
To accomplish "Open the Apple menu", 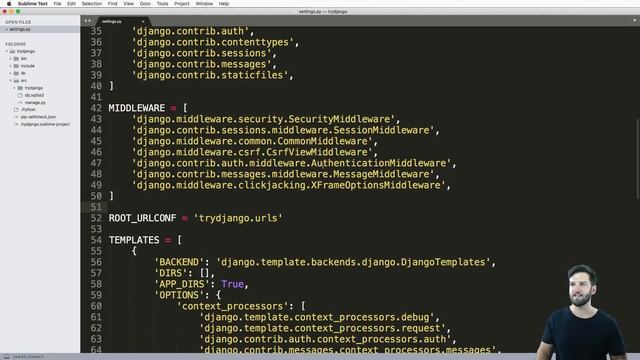I will [x=9, y=4].
